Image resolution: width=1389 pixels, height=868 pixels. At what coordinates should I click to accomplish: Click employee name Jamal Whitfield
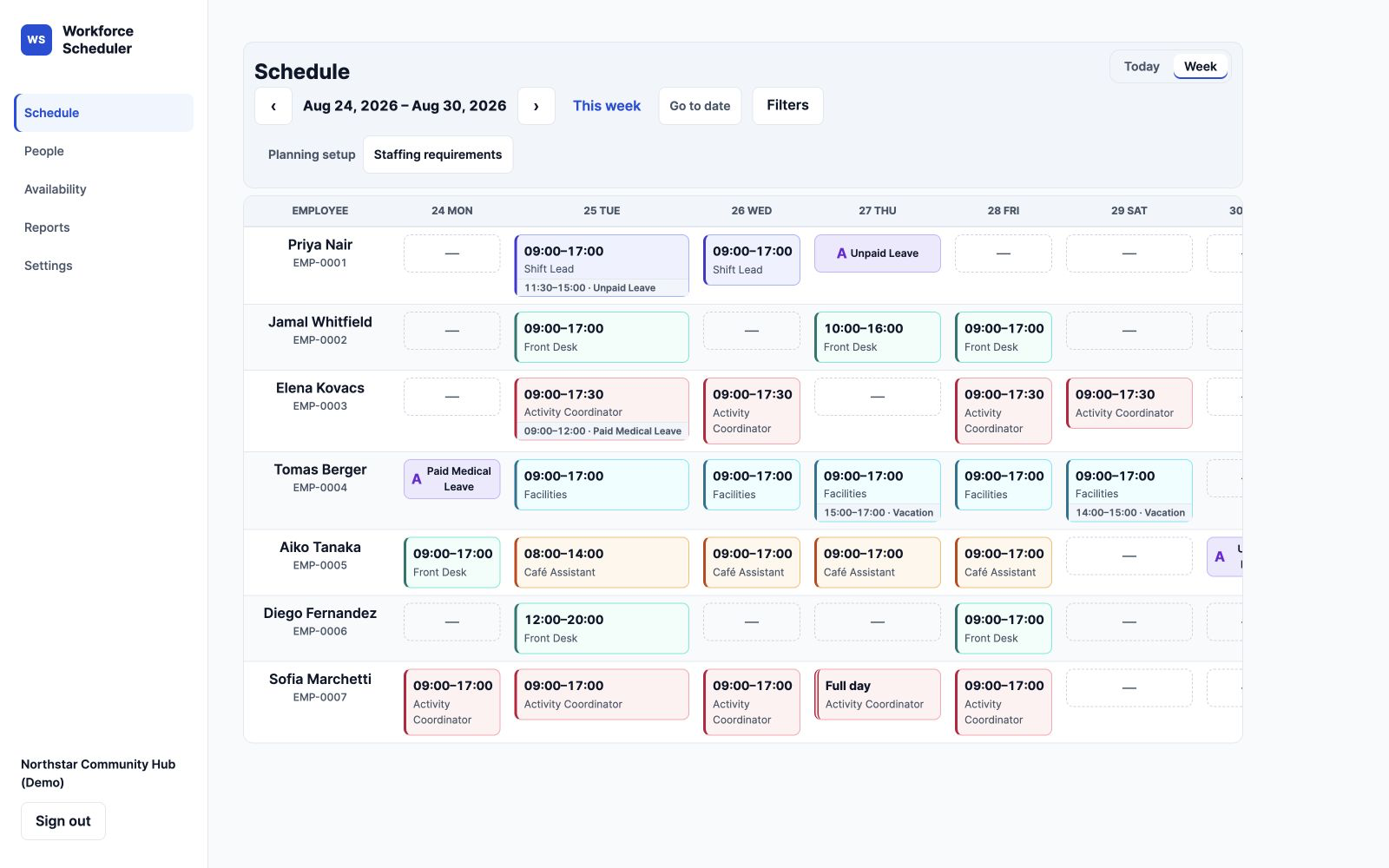320,322
